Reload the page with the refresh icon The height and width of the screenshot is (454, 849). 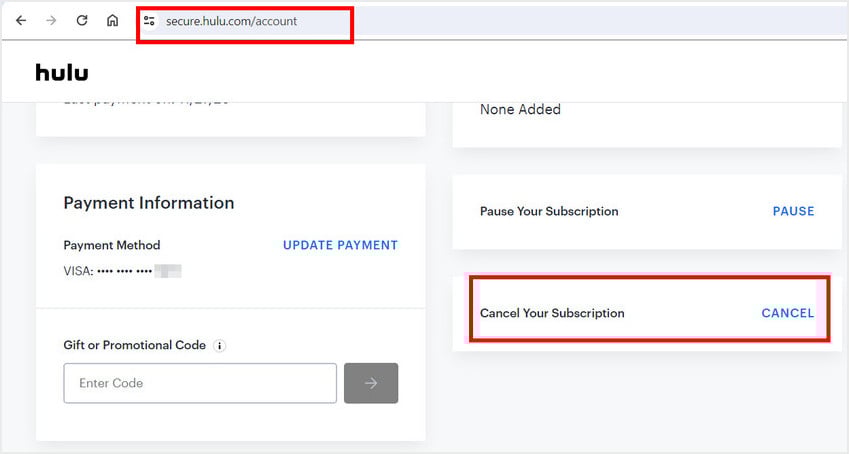pos(82,21)
